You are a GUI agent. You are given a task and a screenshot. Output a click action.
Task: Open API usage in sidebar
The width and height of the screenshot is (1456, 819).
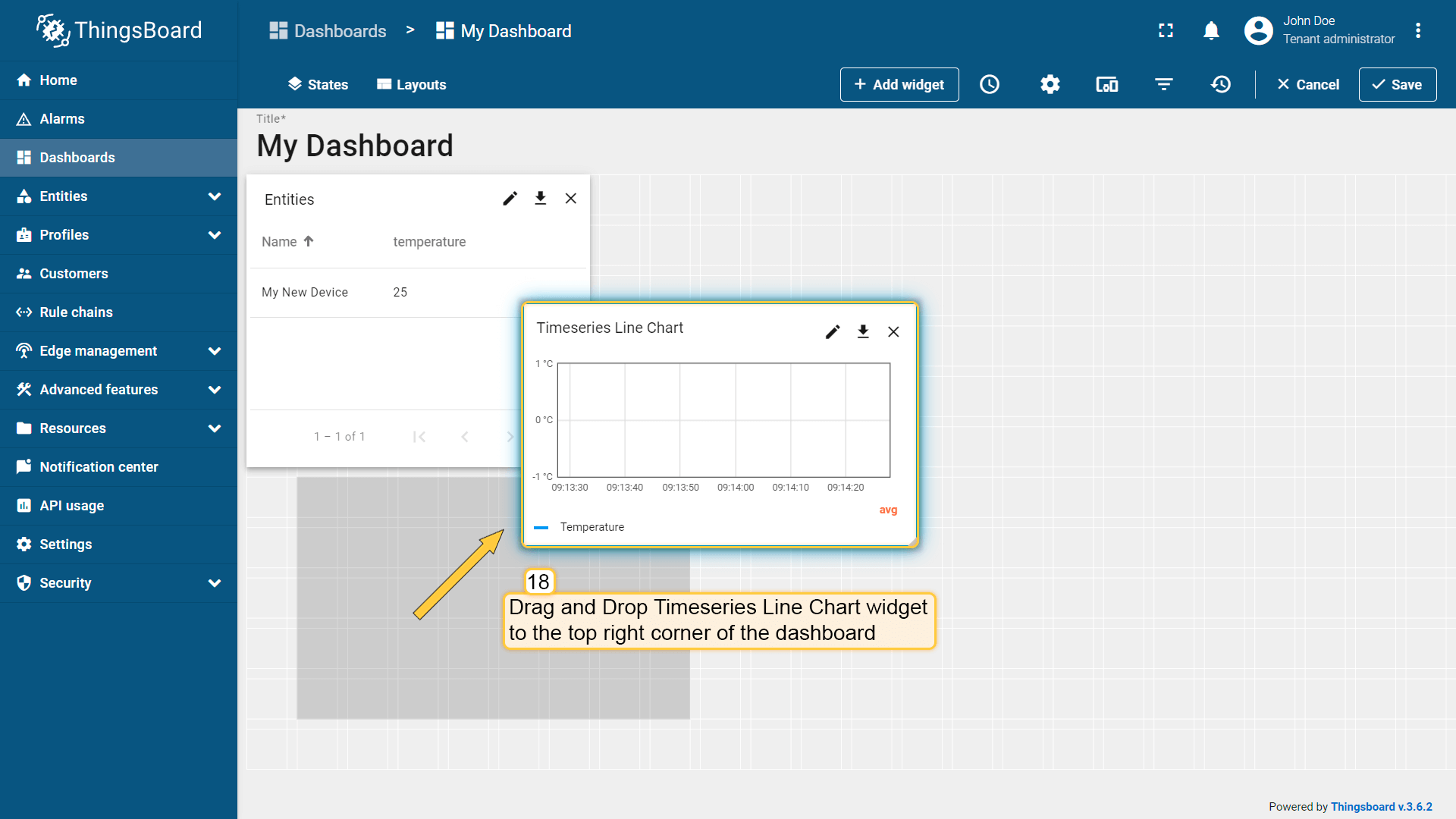118,506
